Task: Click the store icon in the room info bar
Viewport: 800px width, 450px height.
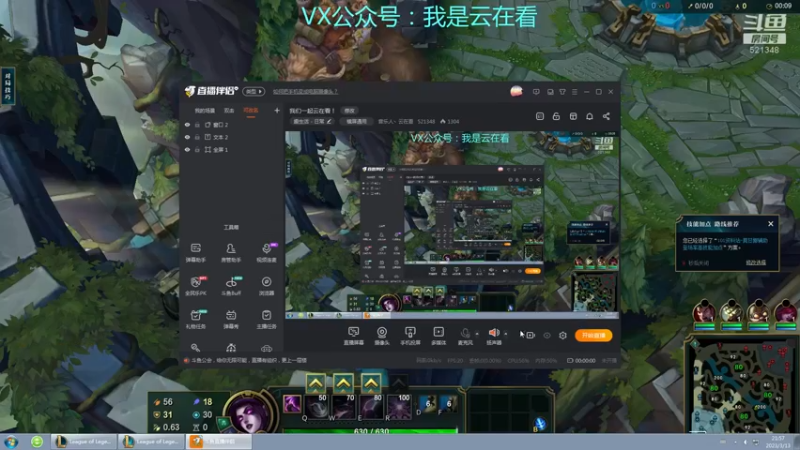Action: pos(573,116)
